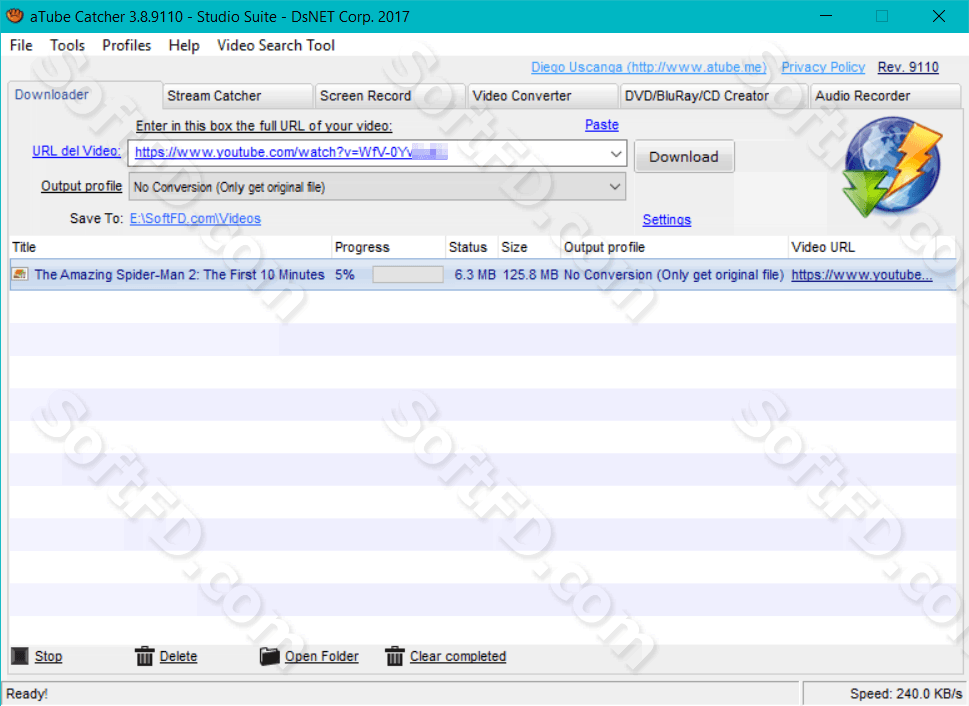Screen dimensions: 969x706
Task: Switch to the Stream Catcher tab
Action: (x=237, y=96)
